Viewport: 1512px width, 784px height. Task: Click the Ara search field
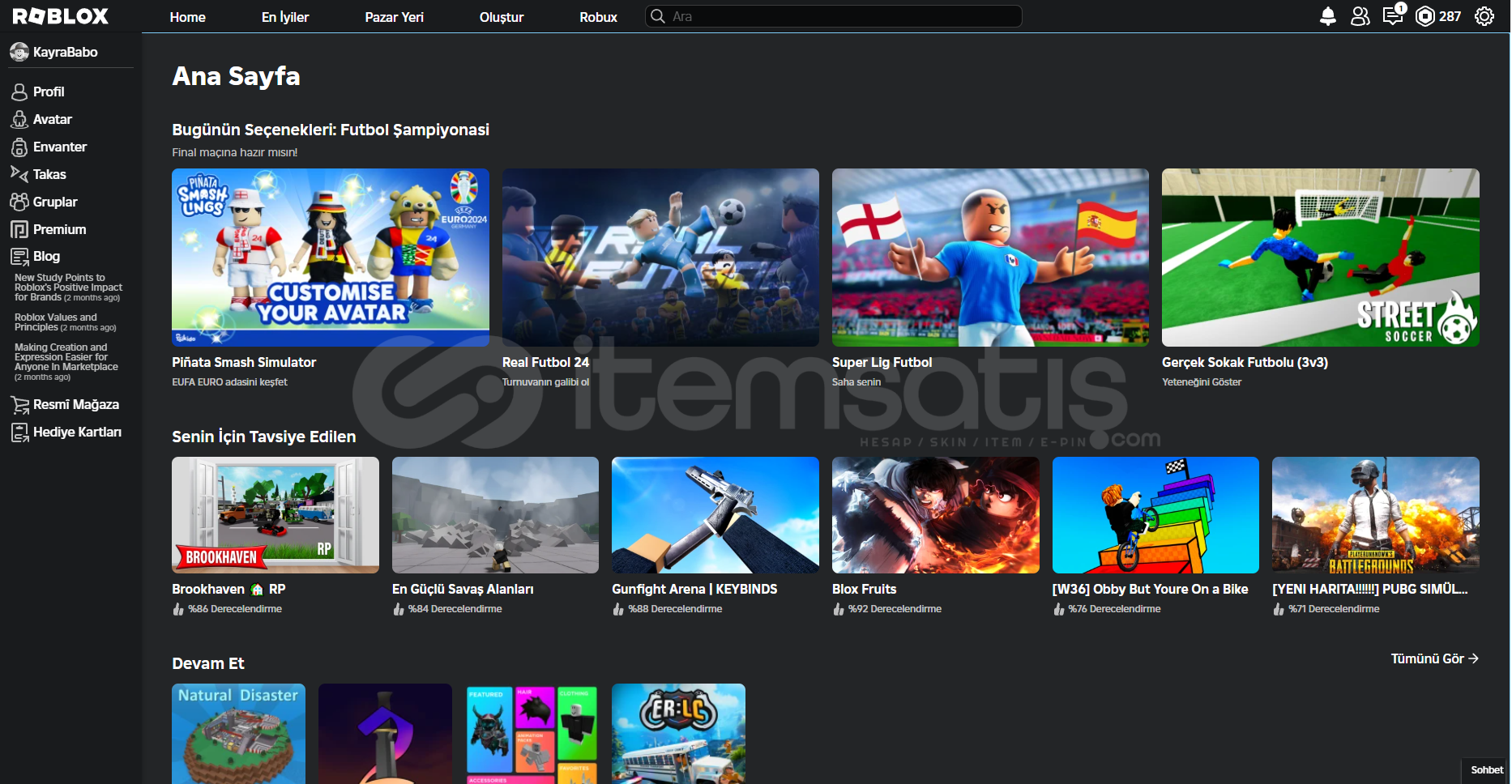point(834,16)
